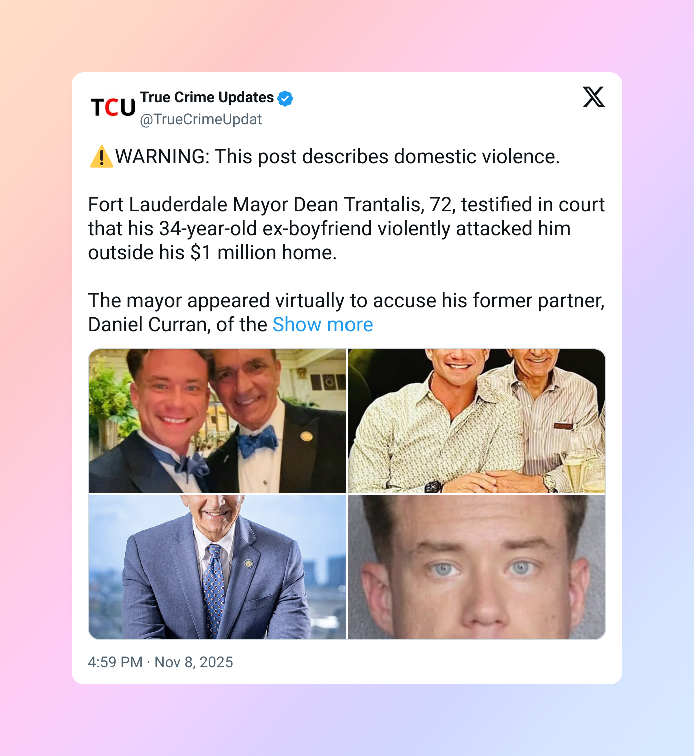Click the blue verified badge
The image size is (694, 756).
[x=286, y=98]
